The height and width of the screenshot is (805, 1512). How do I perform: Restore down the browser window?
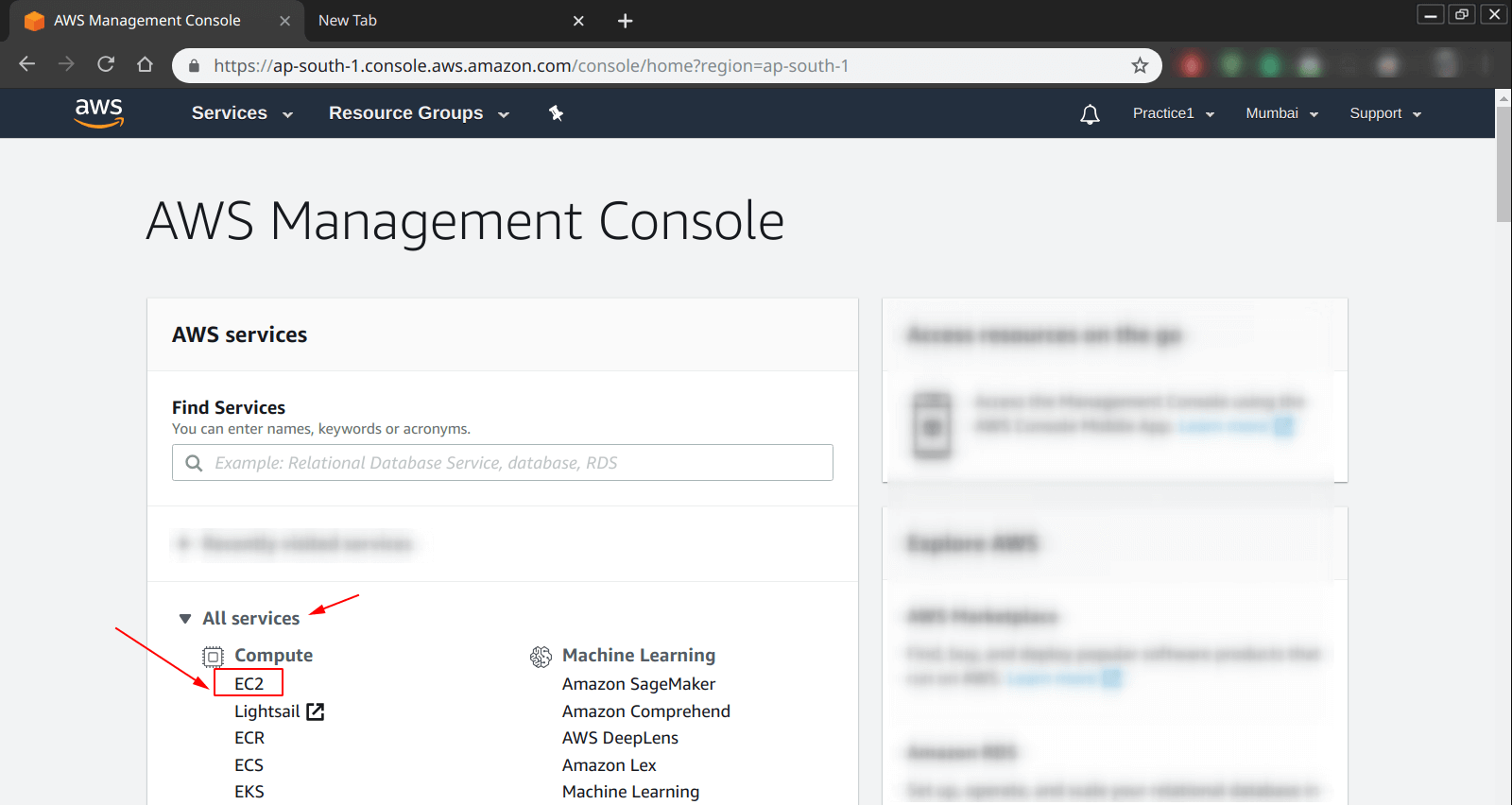[1462, 14]
